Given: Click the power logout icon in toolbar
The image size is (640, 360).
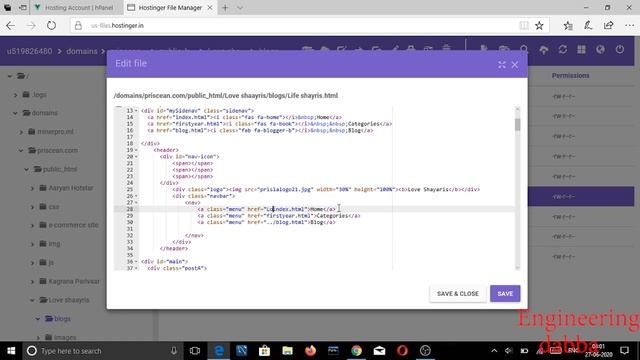Looking at the screenshot, I should (x=620, y=50).
